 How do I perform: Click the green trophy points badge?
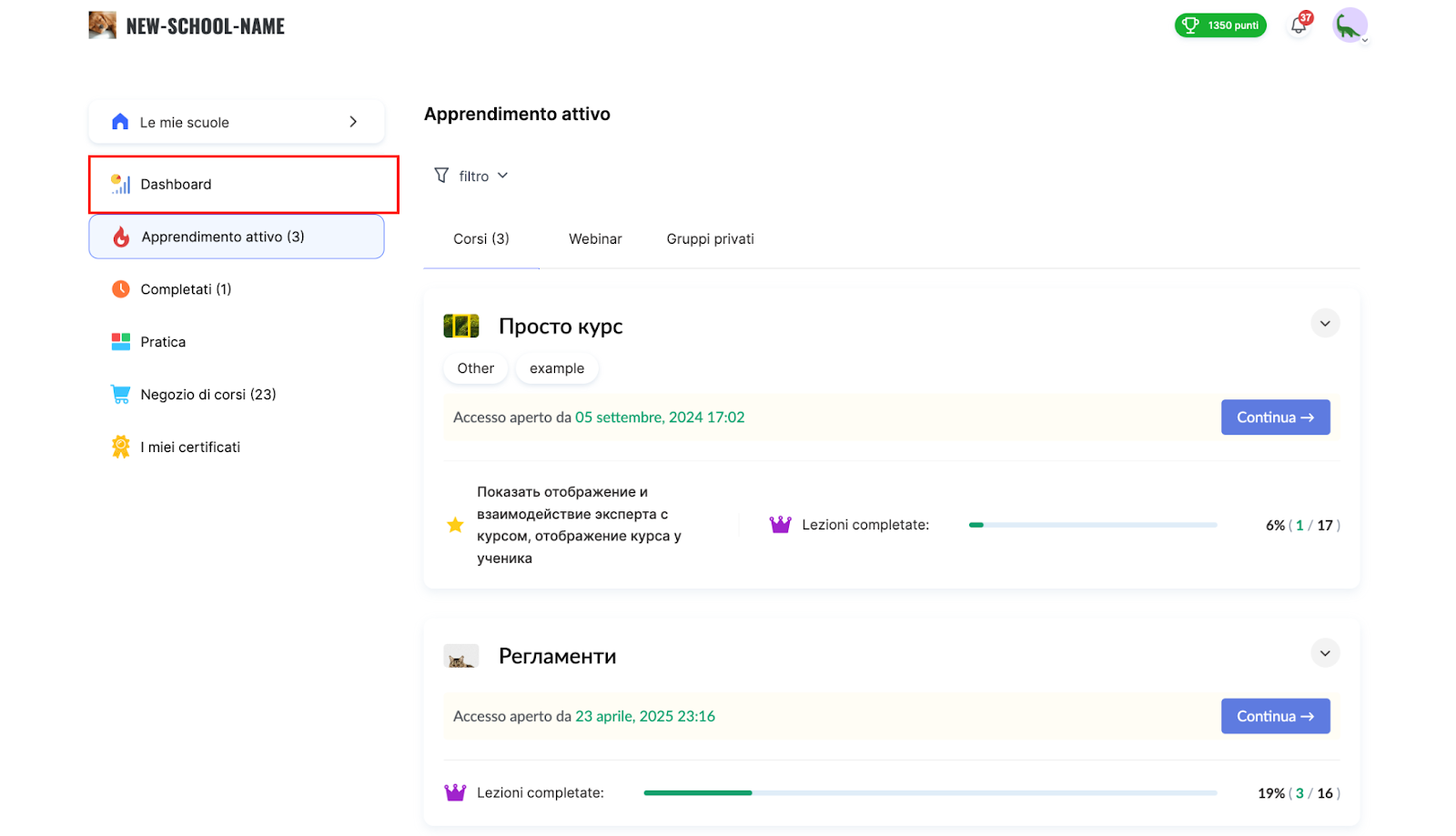1220,25
